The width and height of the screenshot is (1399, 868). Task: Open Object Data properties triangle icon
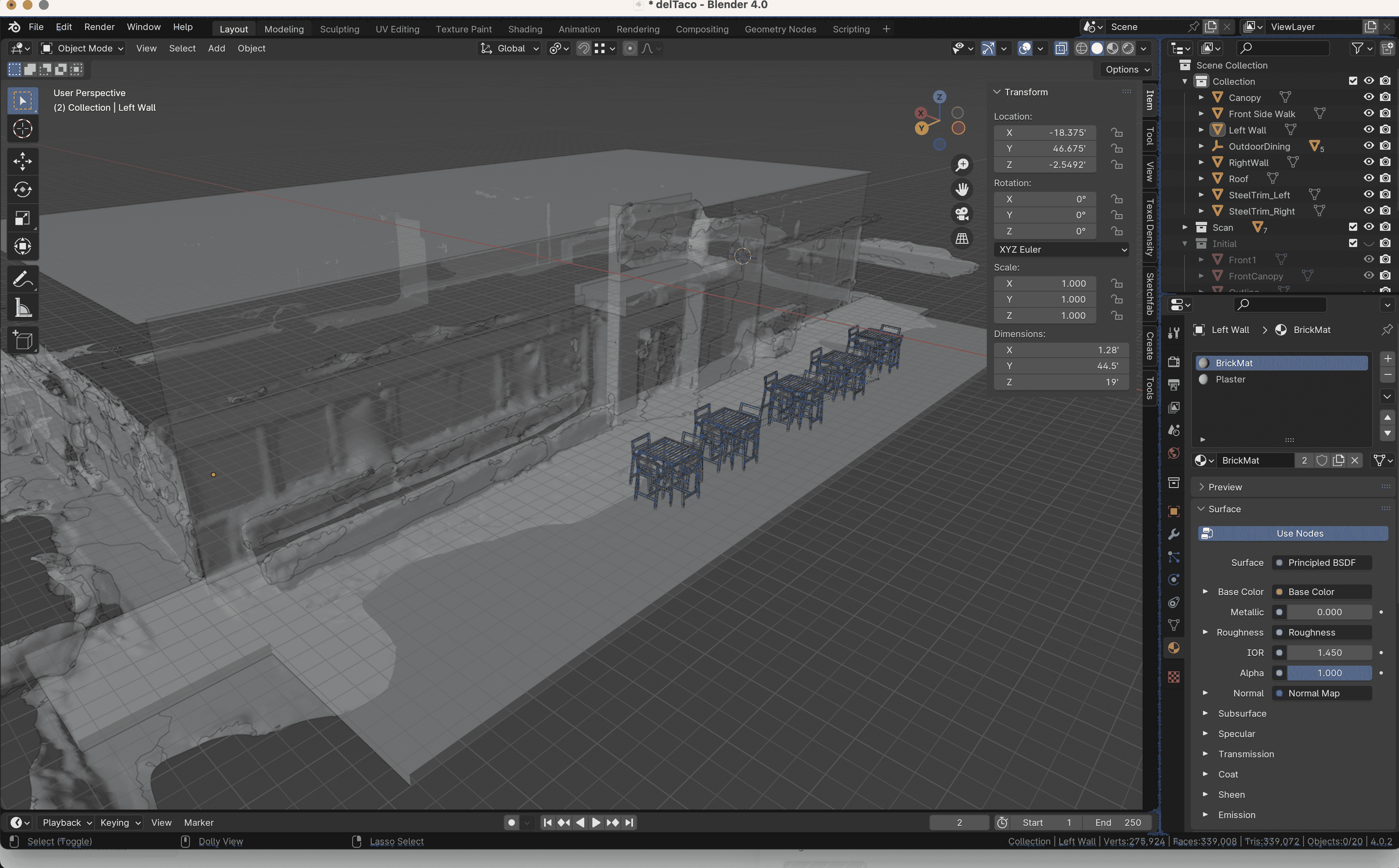[1174, 625]
